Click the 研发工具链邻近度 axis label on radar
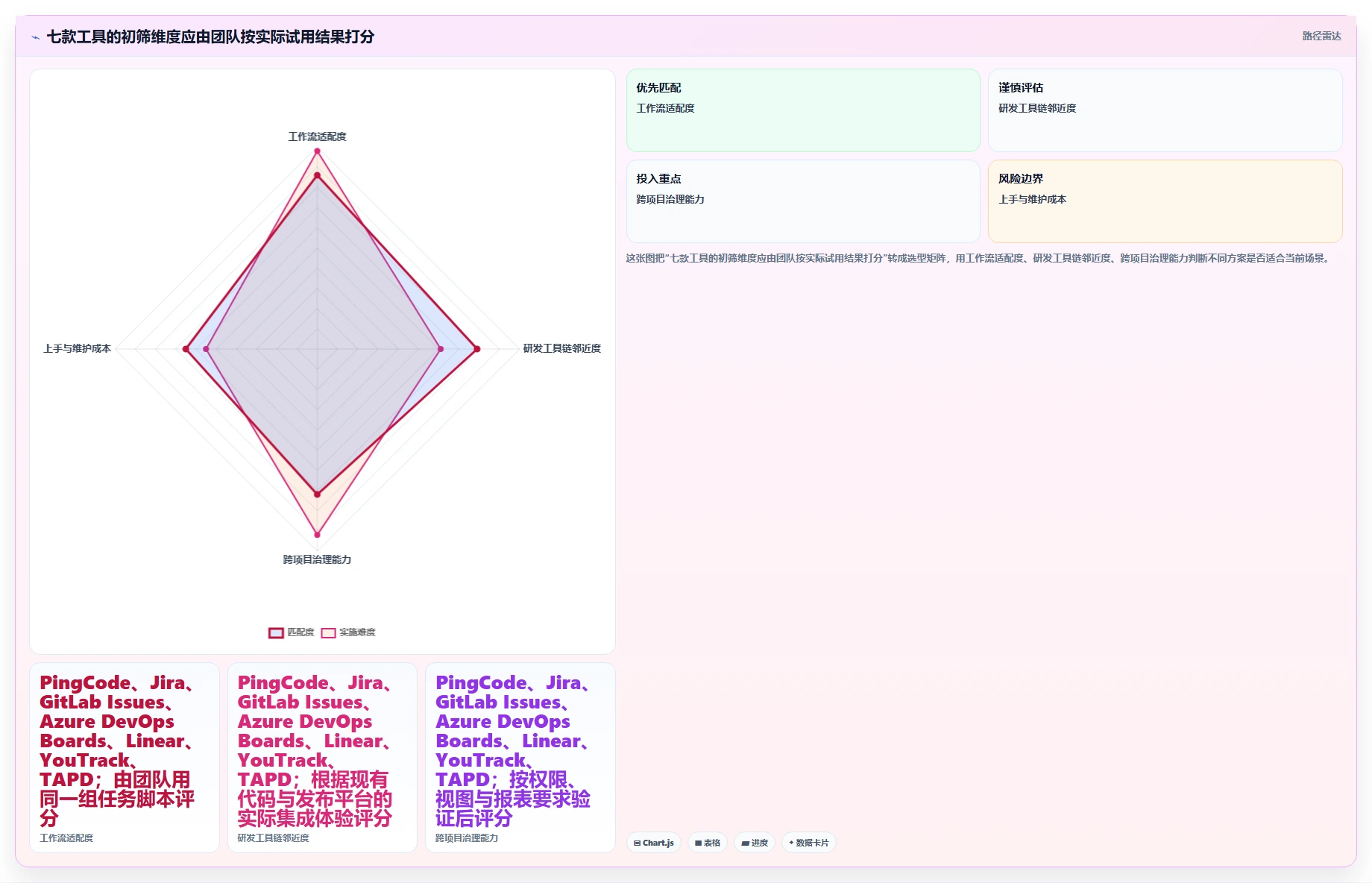 click(561, 348)
